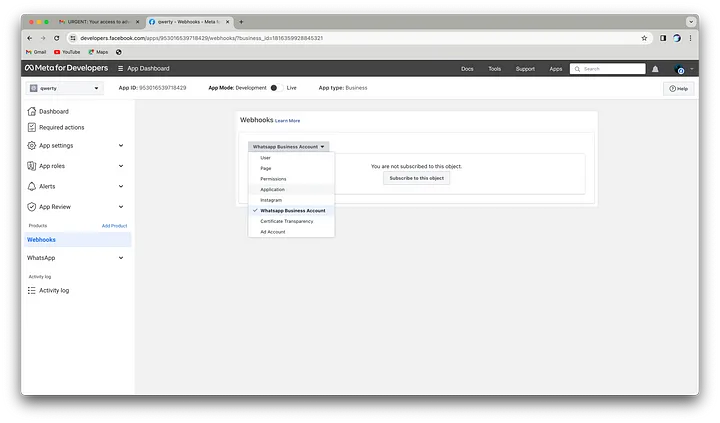This screenshot has height=423, width=720.
Task: Click the Meta for Developers logo
Action: (67, 68)
